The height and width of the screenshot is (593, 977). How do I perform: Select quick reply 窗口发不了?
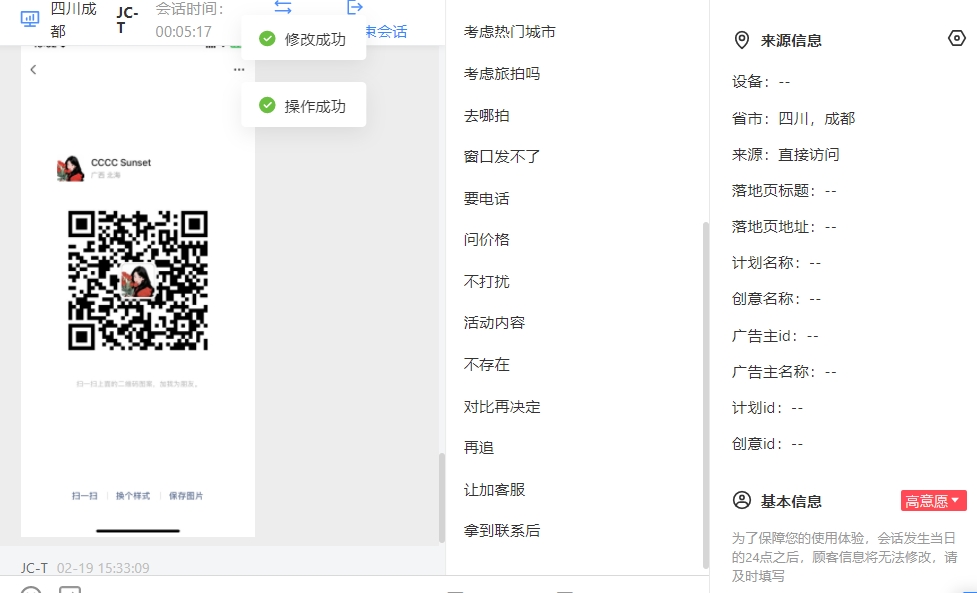pyautogui.click(x=502, y=156)
